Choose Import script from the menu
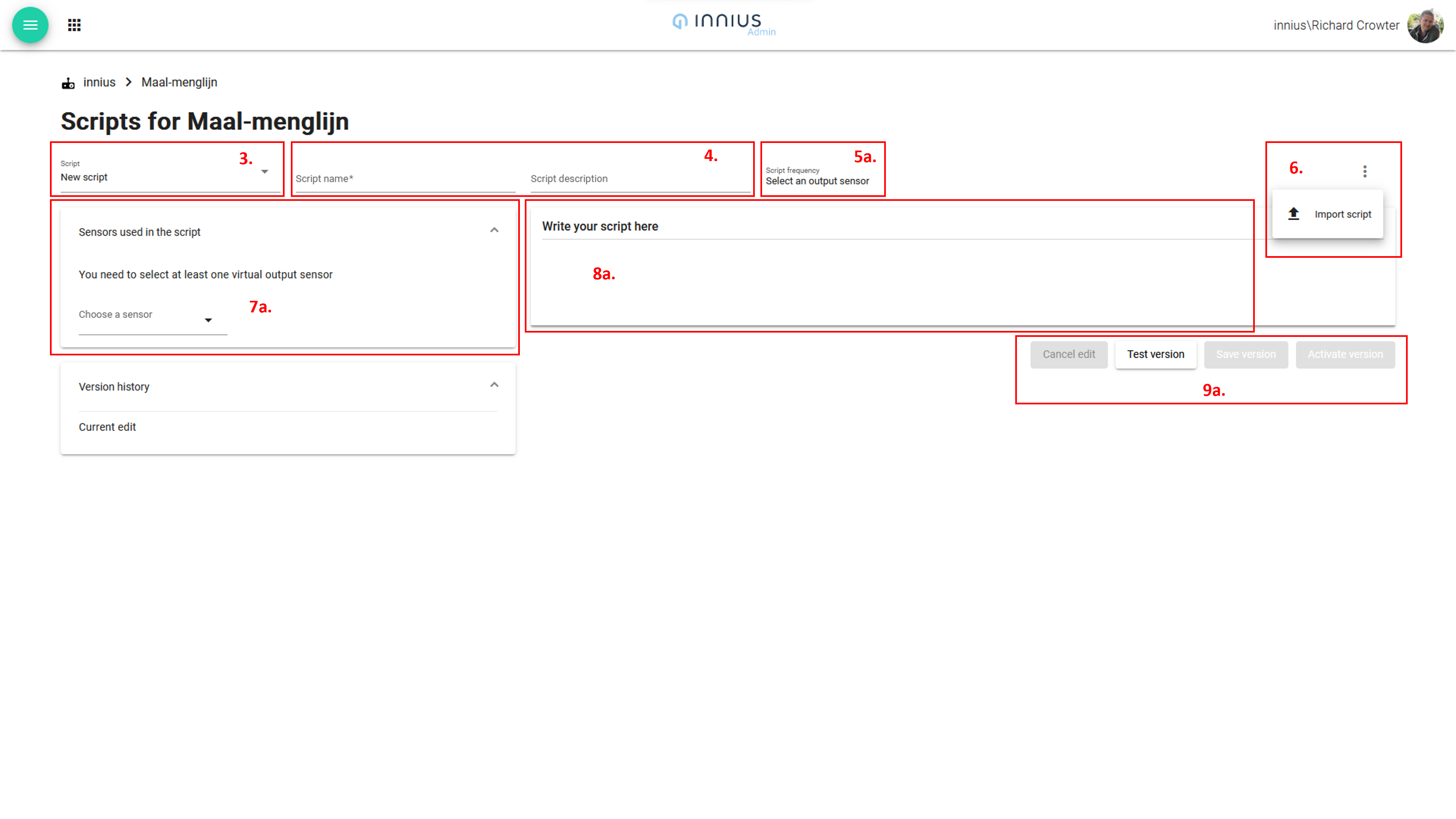The width and height of the screenshot is (1456, 819). click(1328, 214)
